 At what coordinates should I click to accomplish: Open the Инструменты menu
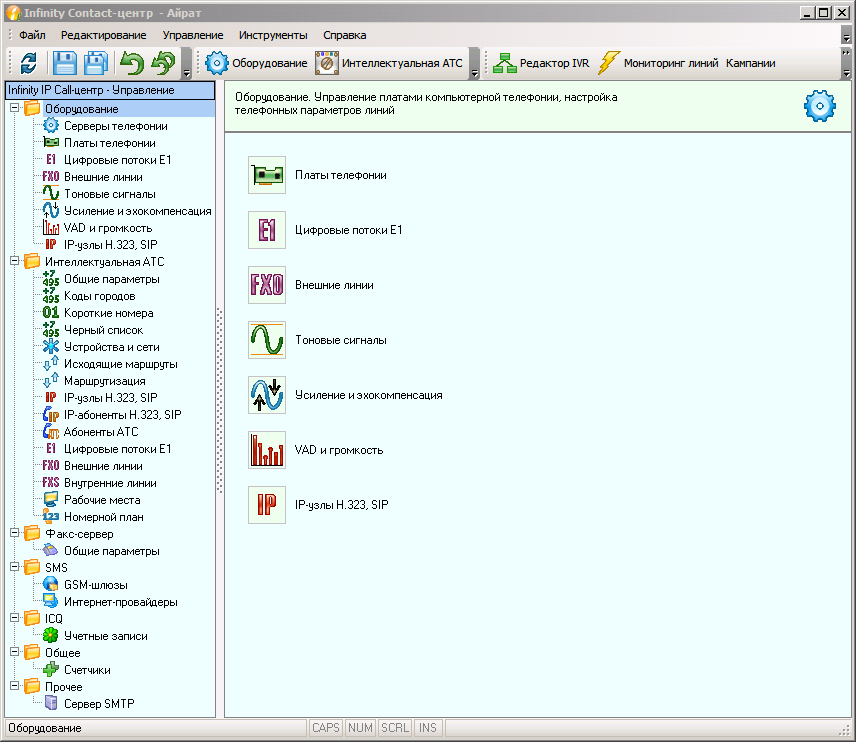273,35
